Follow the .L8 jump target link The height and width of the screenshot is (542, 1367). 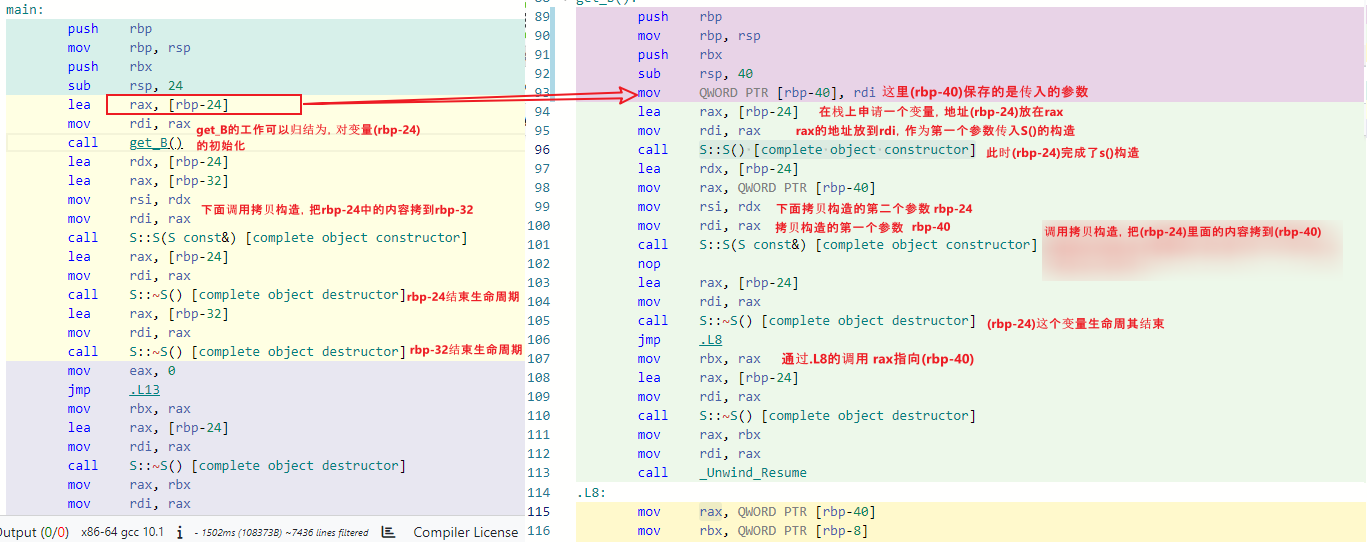pyautogui.click(x=710, y=340)
